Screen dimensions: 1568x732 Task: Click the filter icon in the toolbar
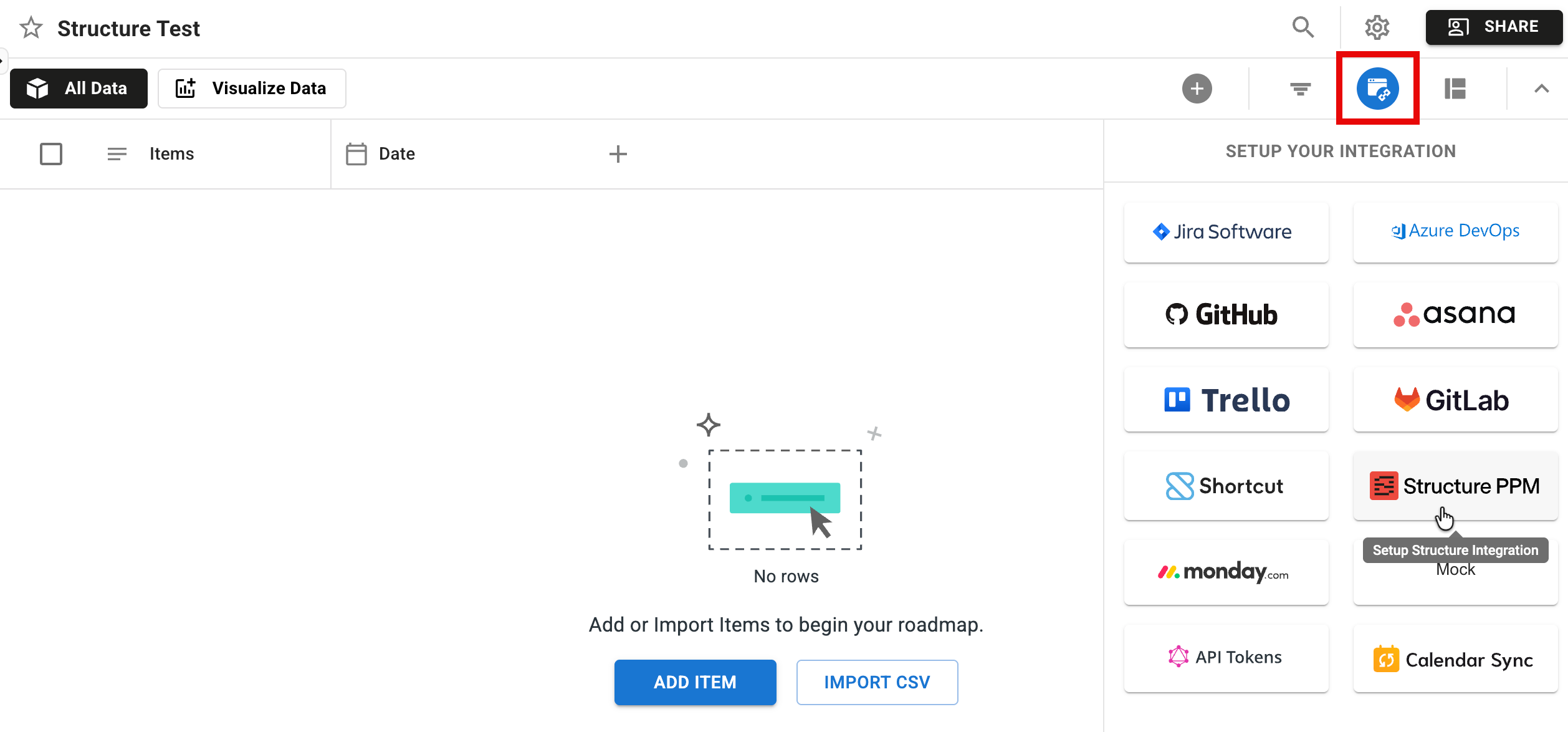coord(1299,89)
